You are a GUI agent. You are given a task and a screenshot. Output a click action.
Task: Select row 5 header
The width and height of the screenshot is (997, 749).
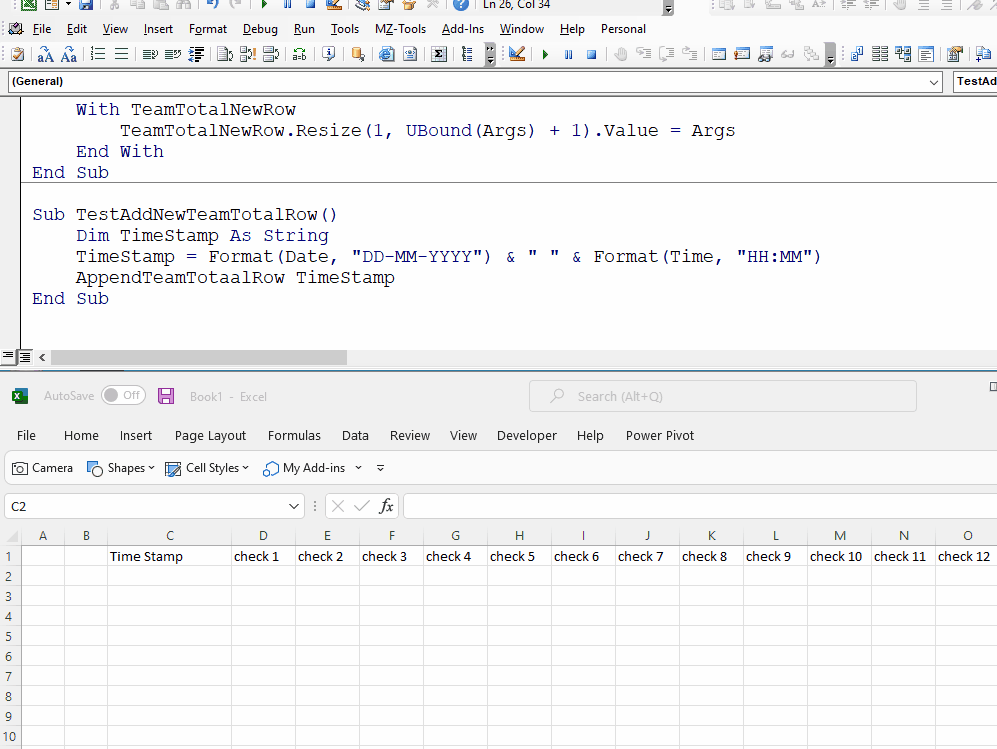click(x=9, y=636)
